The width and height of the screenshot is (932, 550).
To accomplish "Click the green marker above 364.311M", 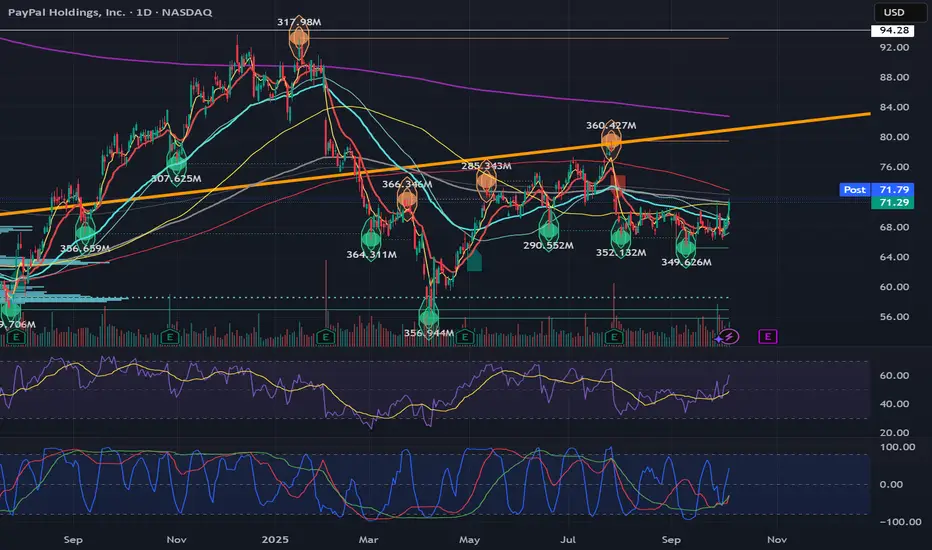I will click(371, 238).
